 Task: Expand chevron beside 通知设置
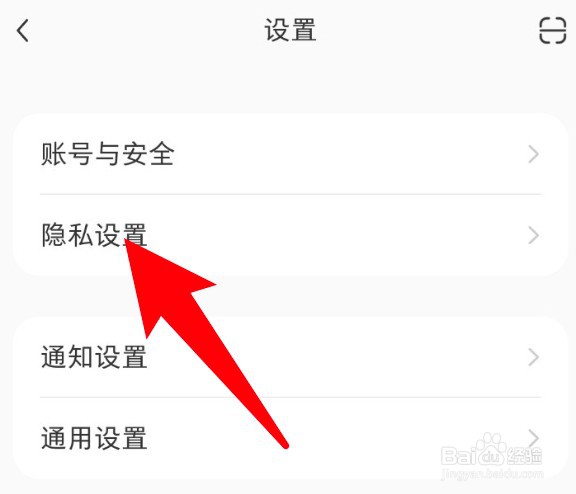(x=533, y=357)
